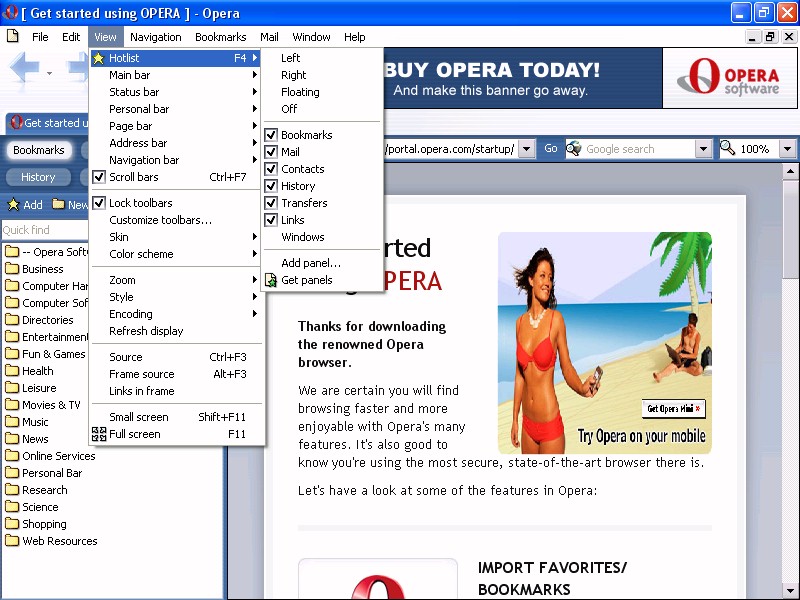This screenshot has height=600, width=800.
Task: Open the Online Services bookmark folder
Action: (x=51, y=456)
